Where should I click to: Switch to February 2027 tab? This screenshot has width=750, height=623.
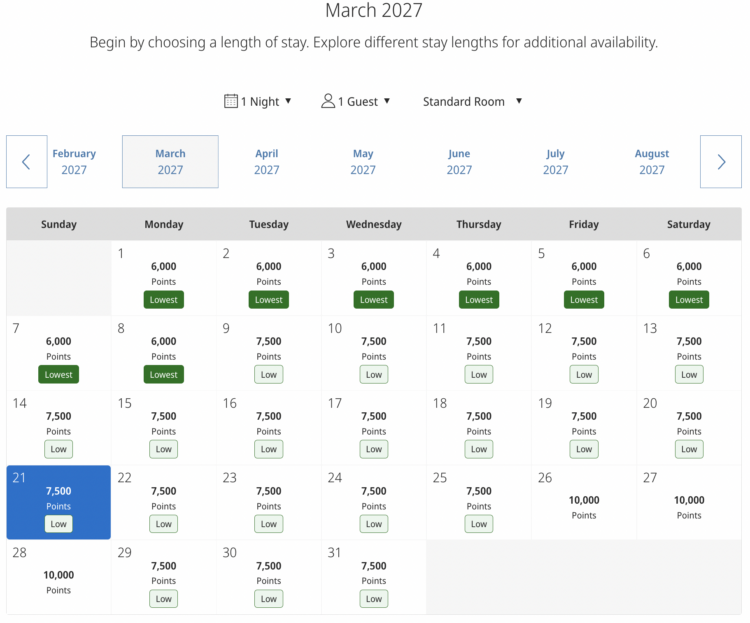click(x=74, y=162)
